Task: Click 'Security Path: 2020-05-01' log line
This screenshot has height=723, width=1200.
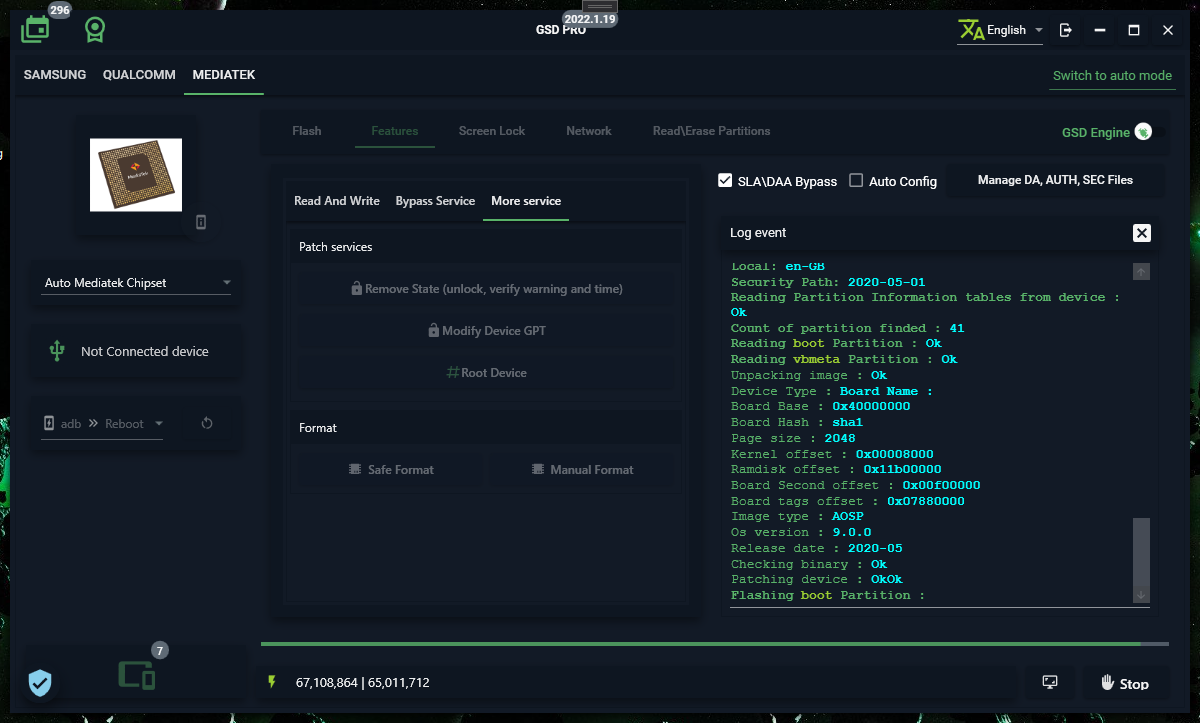Action: [828, 282]
